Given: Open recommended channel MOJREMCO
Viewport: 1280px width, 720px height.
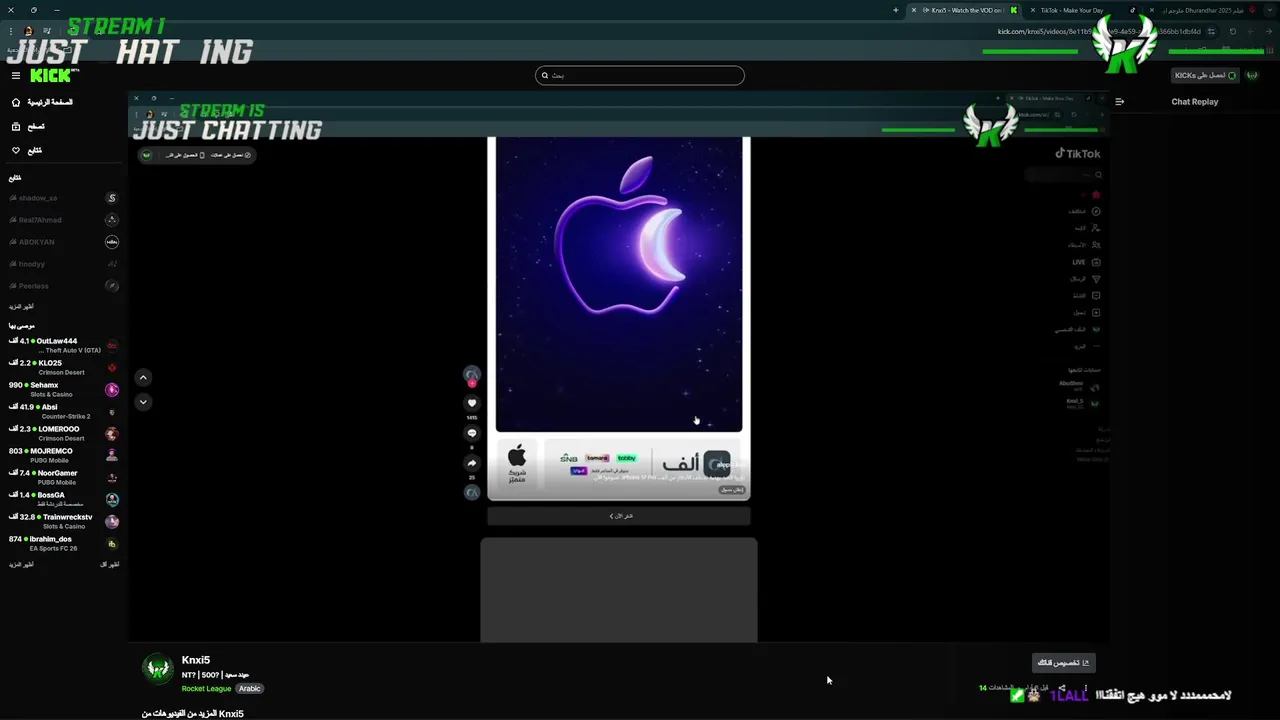Looking at the screenshot, I should 64,455.
